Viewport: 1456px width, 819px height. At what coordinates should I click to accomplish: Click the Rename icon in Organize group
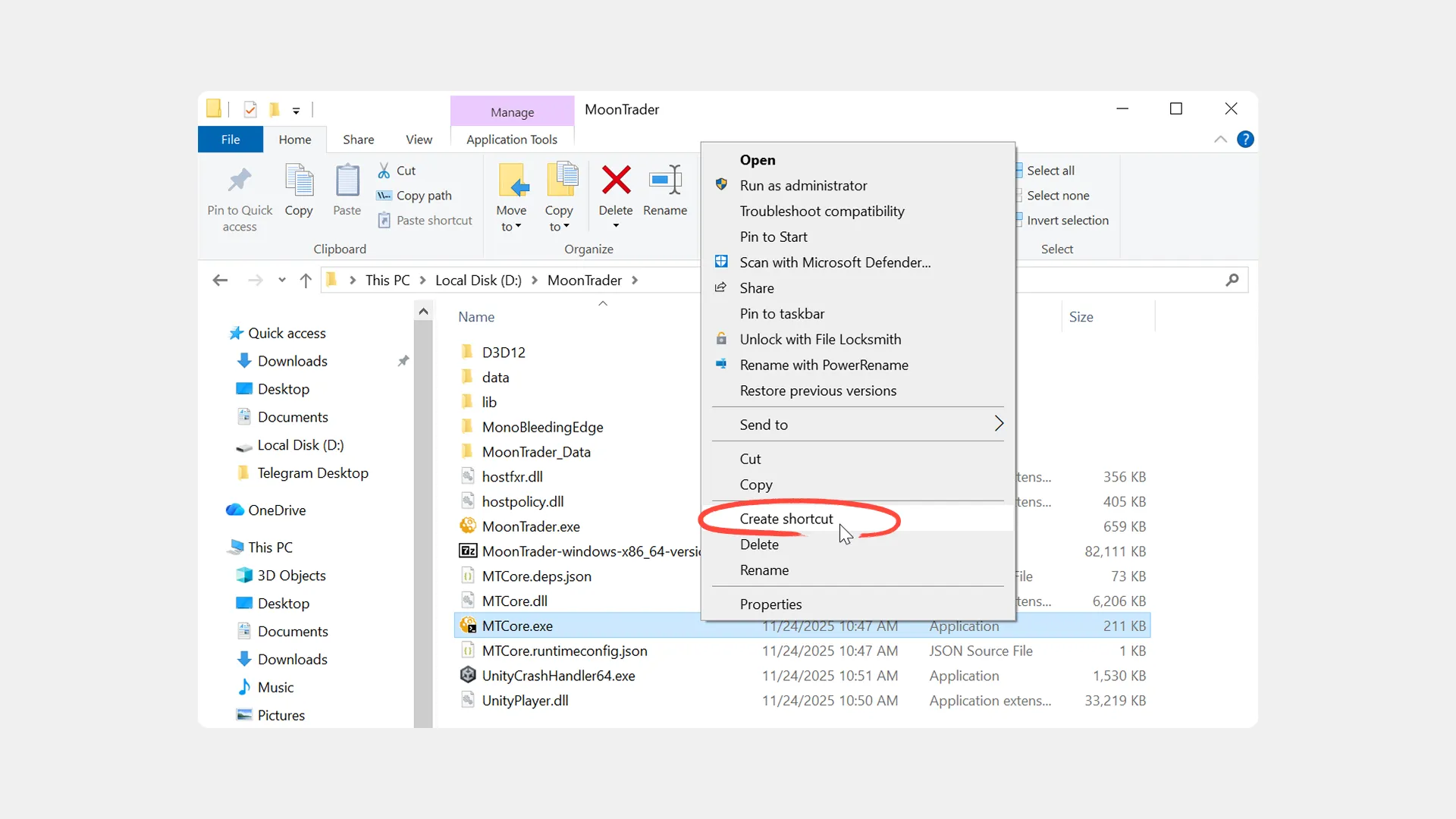[665, 181]
